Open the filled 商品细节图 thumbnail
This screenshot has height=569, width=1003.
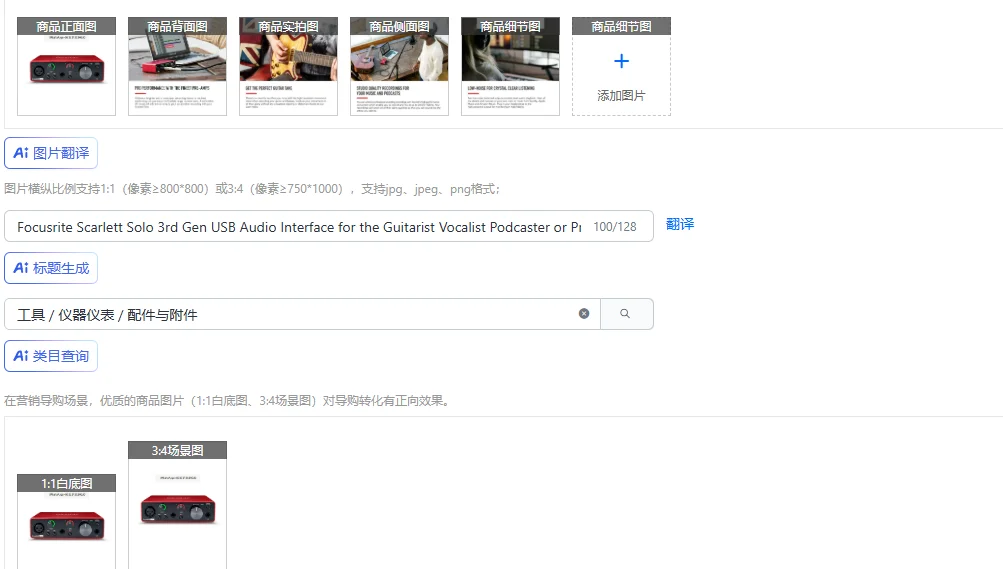coord(510,66)
